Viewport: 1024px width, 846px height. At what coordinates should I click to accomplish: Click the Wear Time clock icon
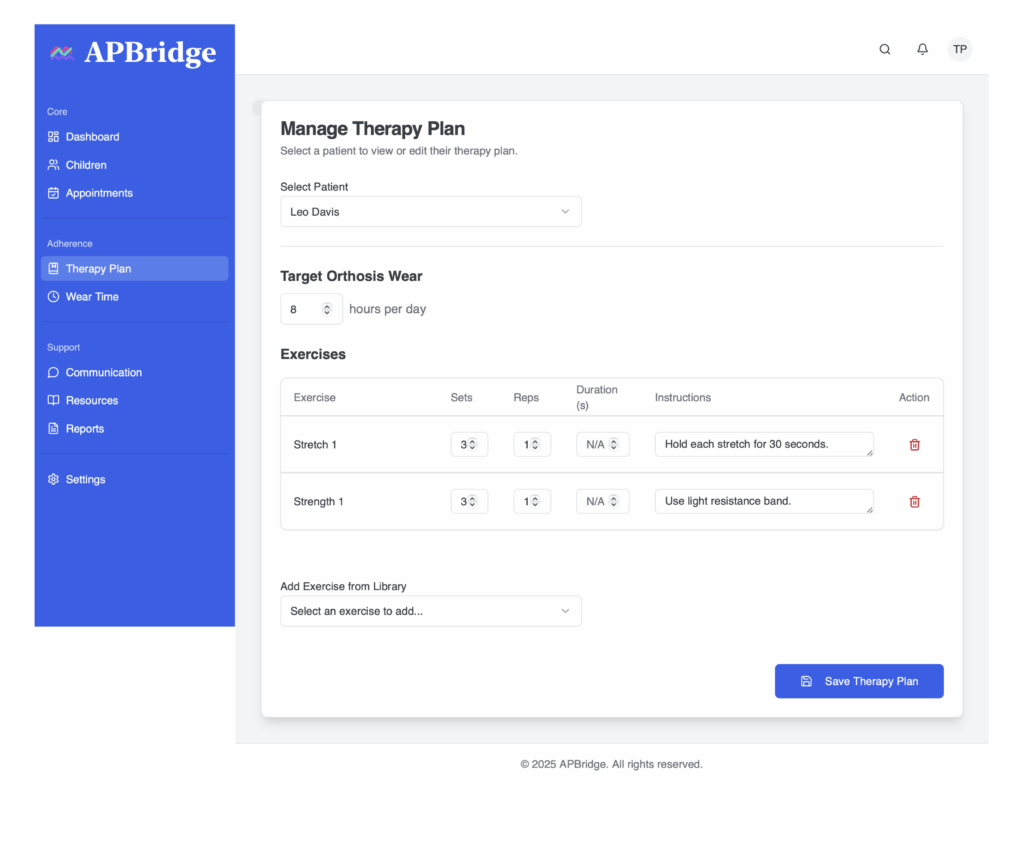tap(54, 297)
